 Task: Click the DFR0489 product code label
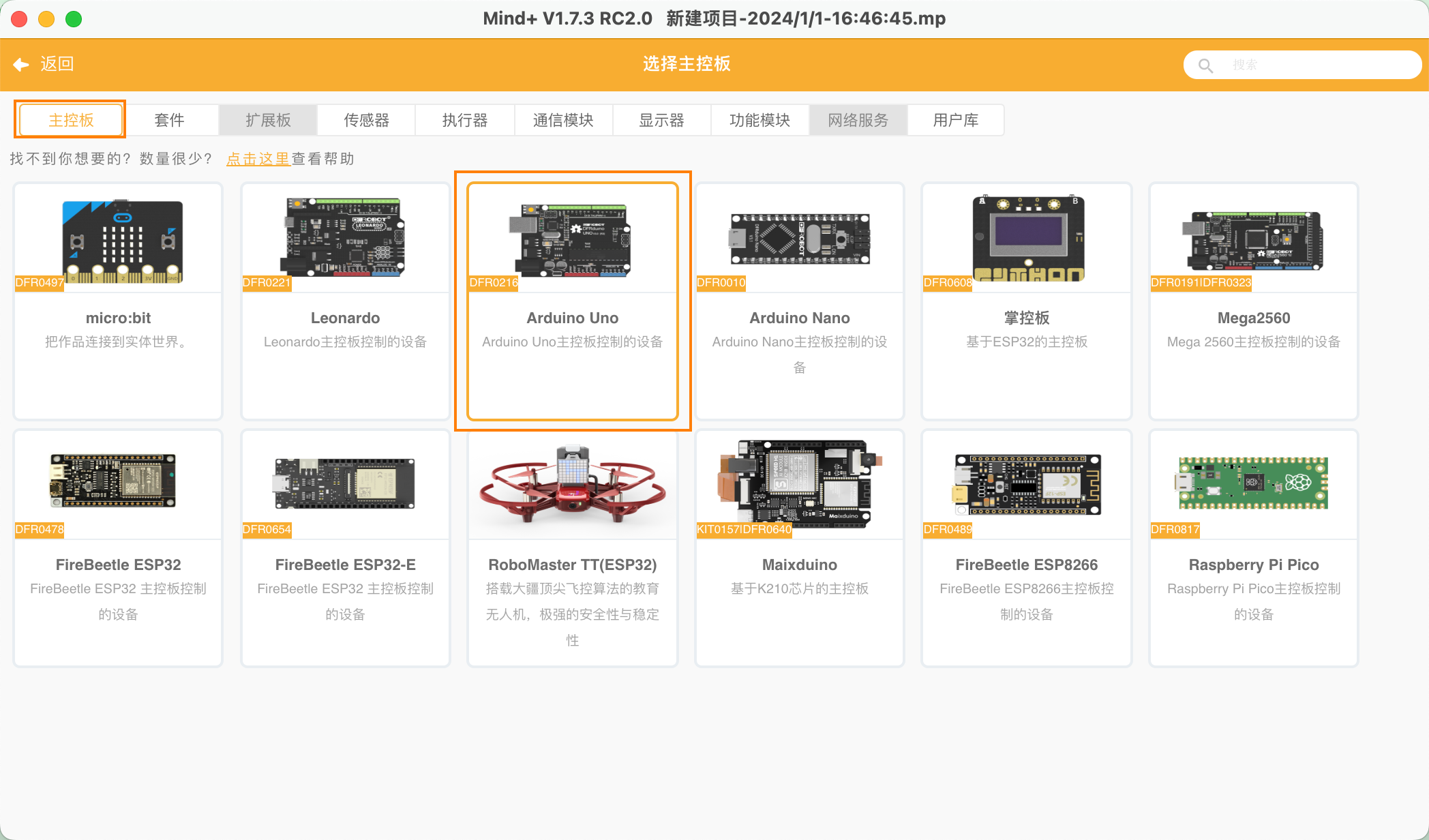point(948,529)
